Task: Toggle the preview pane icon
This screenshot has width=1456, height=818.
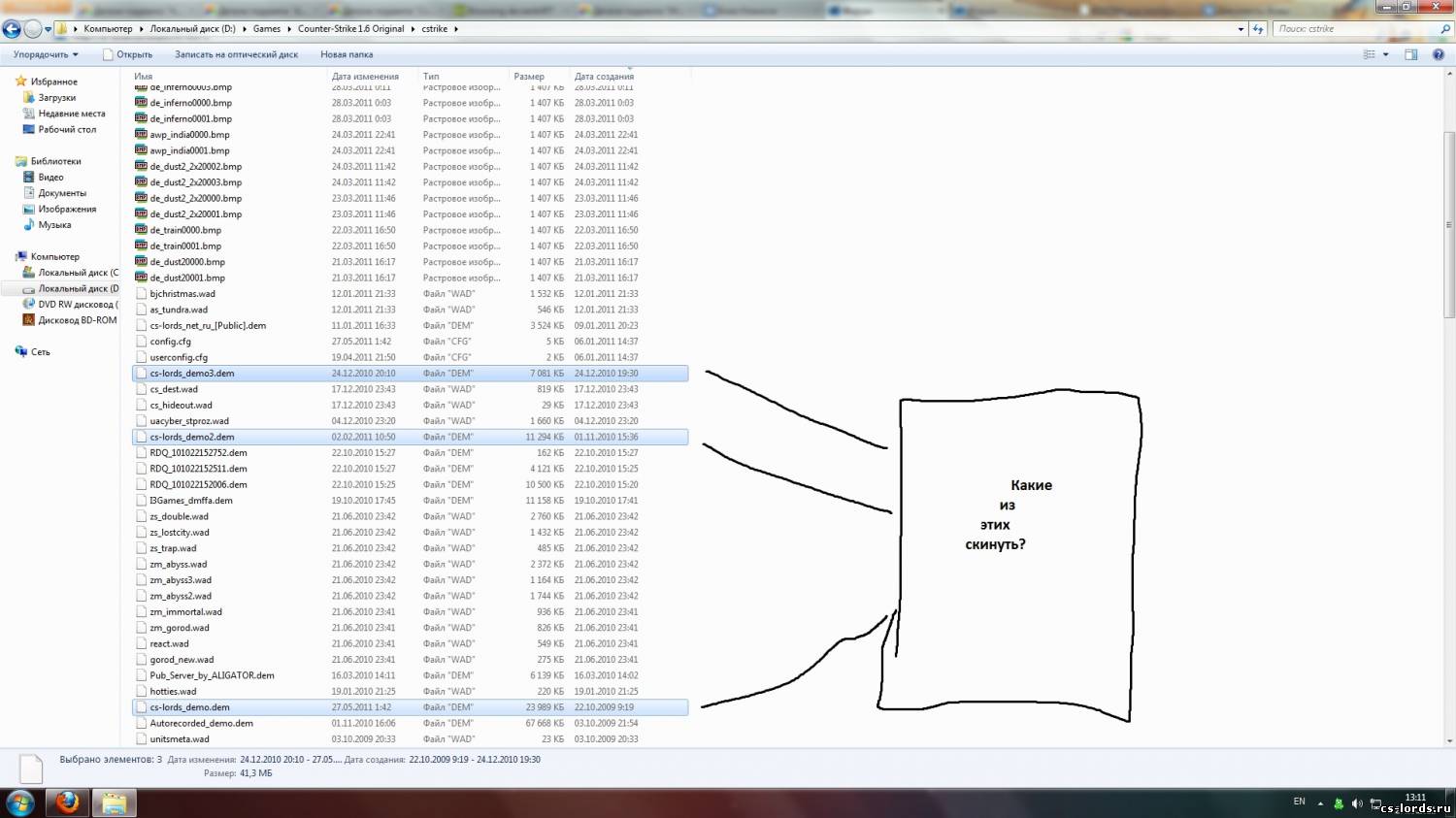Action: pyautogui.click(x=1411, y=54)
